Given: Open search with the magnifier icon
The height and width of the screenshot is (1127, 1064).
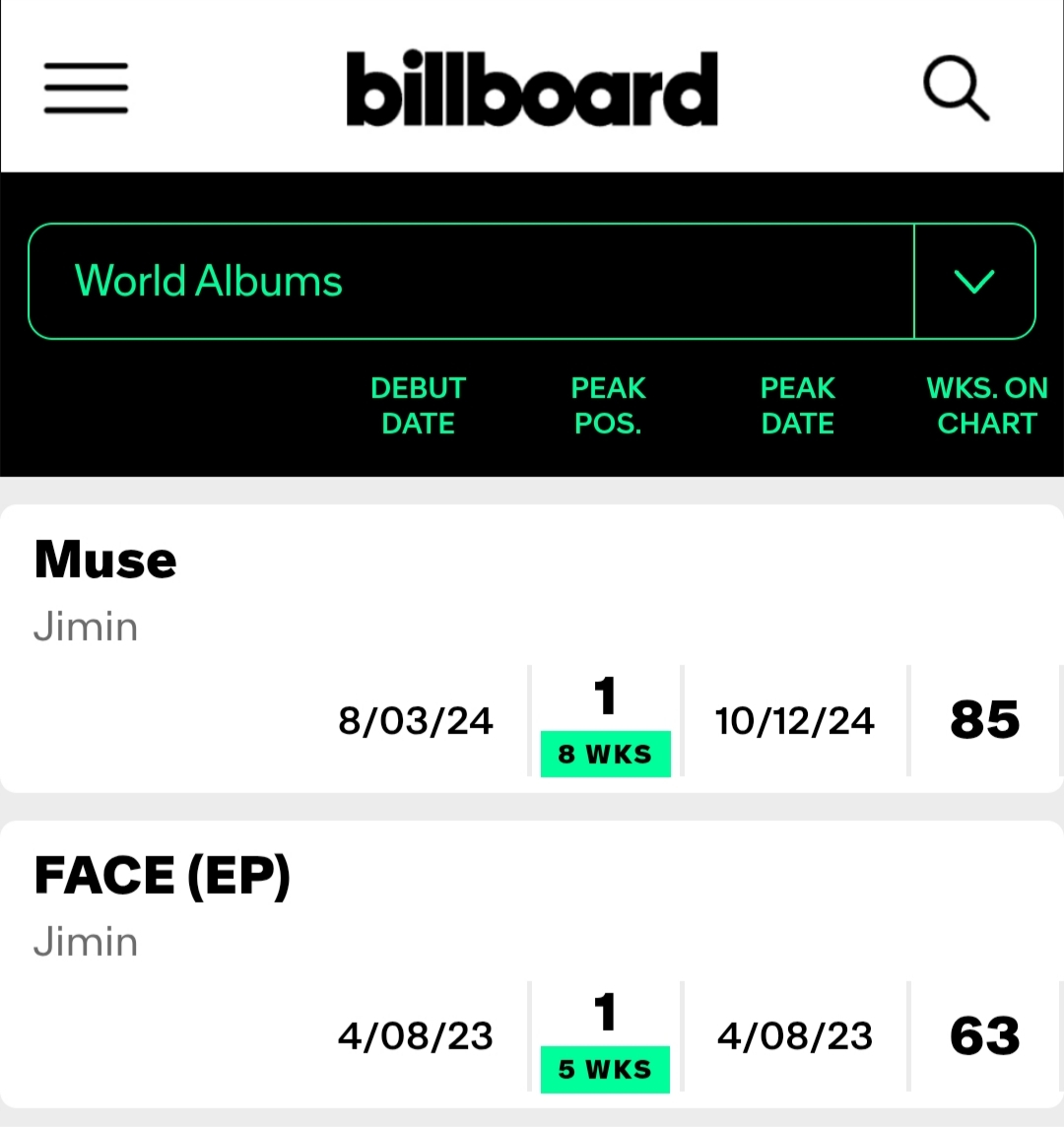Looking at the screenshot, I should (956, 89).
